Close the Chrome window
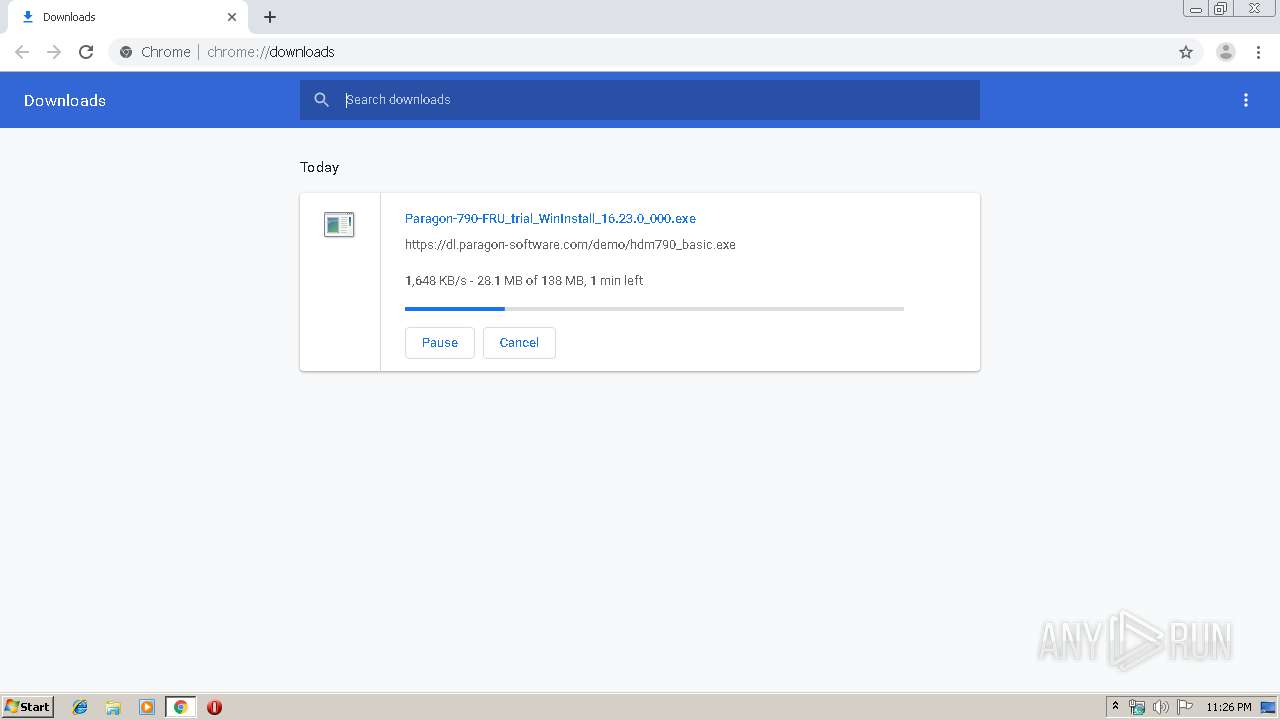The image size is (1280, 720). click(1254, 9)
